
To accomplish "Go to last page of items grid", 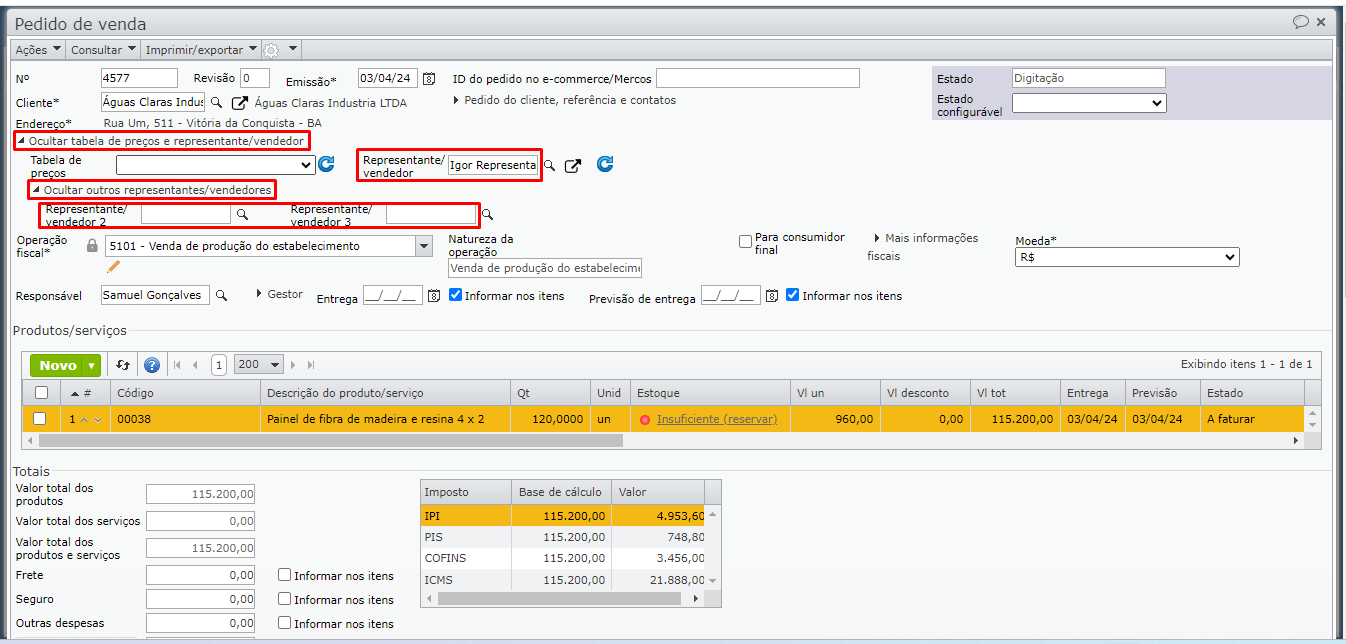I will coord(311,365).
